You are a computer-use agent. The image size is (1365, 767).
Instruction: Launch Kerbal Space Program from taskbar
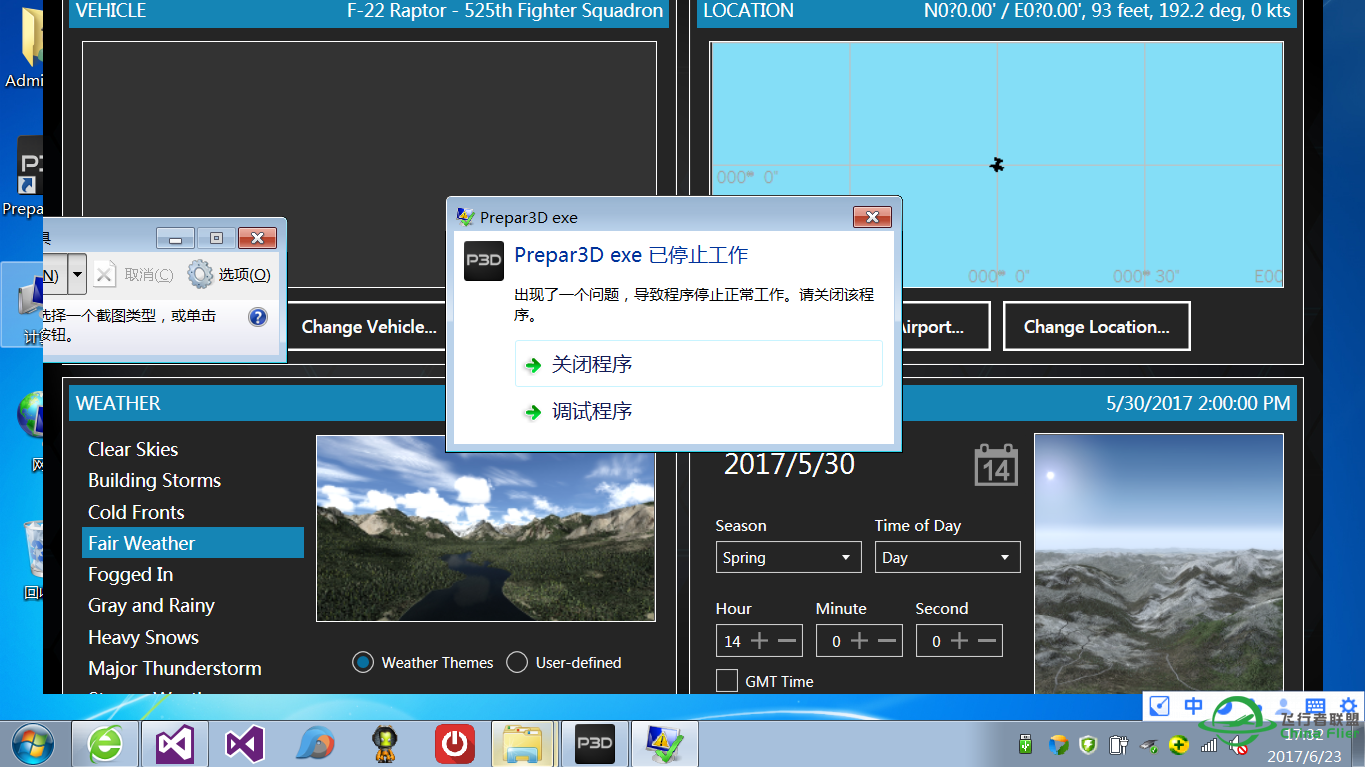(385, 744)
